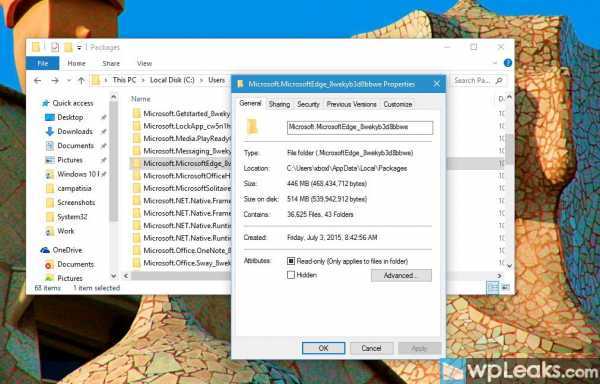Open the recent locations dropdown arrow

(69, 80)
